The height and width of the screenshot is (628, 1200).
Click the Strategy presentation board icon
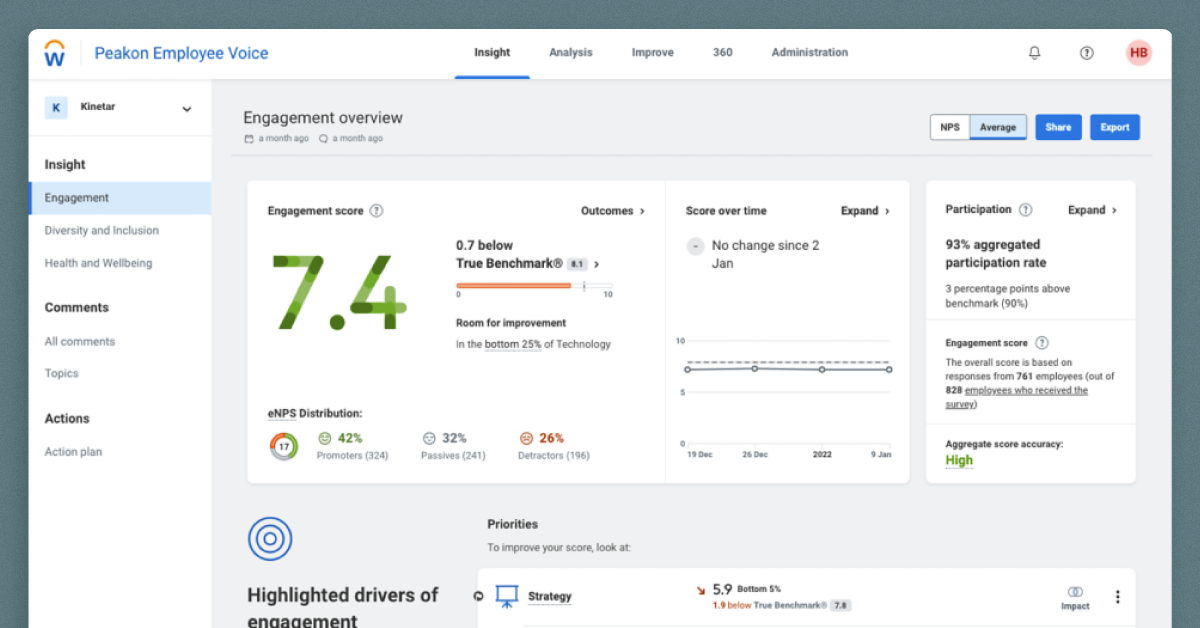click(507, 597)
